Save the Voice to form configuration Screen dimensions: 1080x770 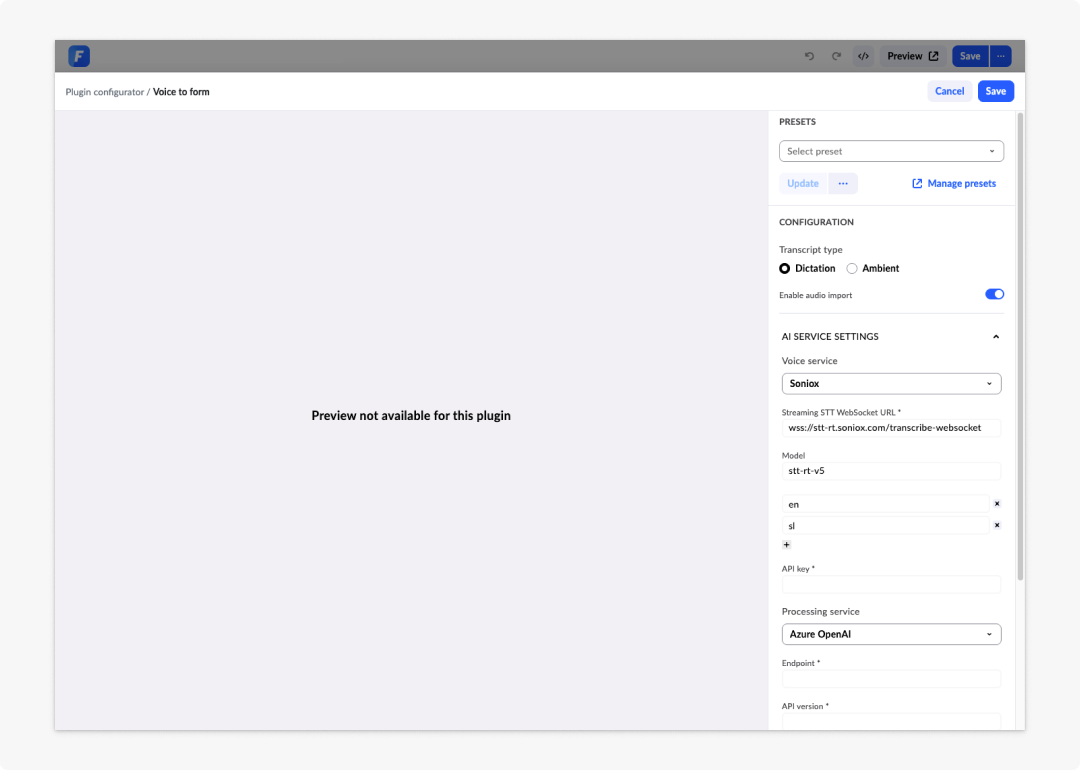[x=995, y=91]
